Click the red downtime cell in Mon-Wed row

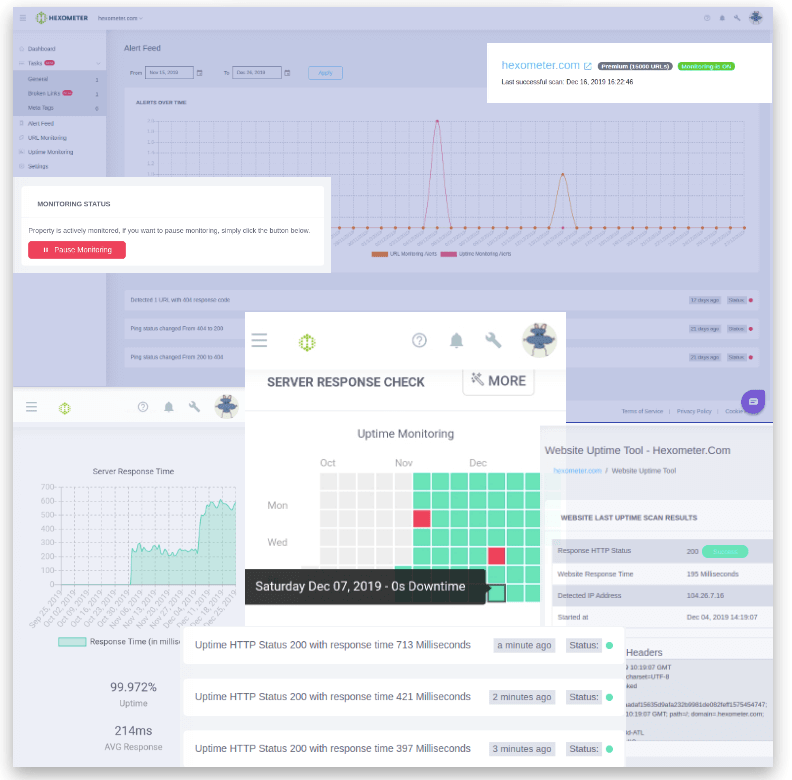tap(422, 519)
